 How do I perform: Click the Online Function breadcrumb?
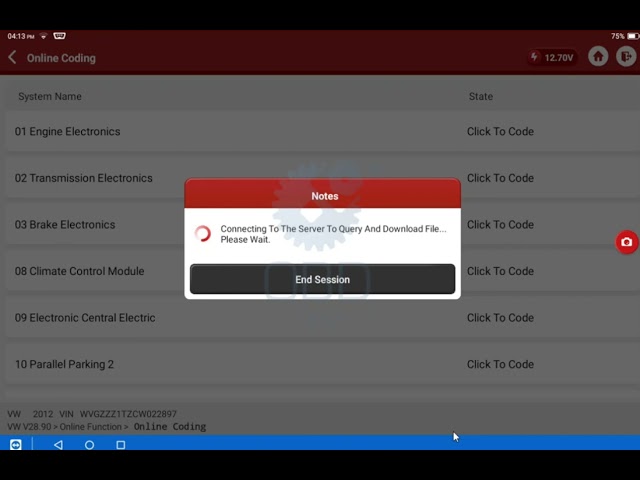coord(90,427)
